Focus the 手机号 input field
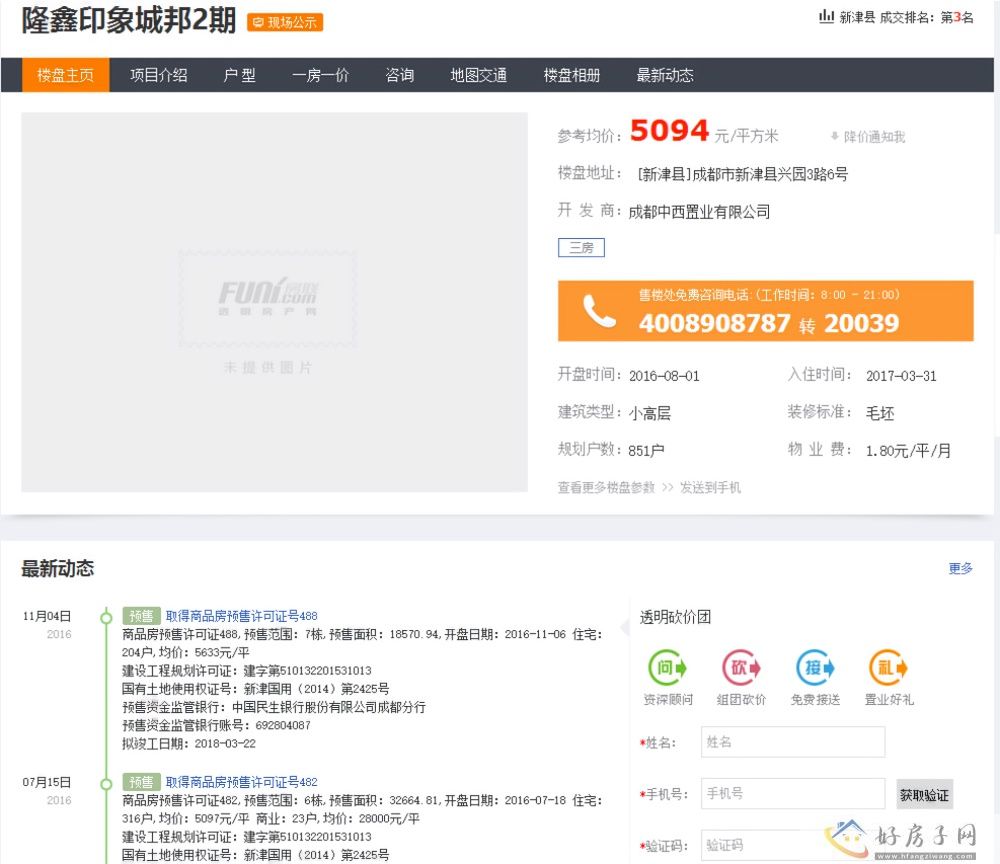 (793, 793)
